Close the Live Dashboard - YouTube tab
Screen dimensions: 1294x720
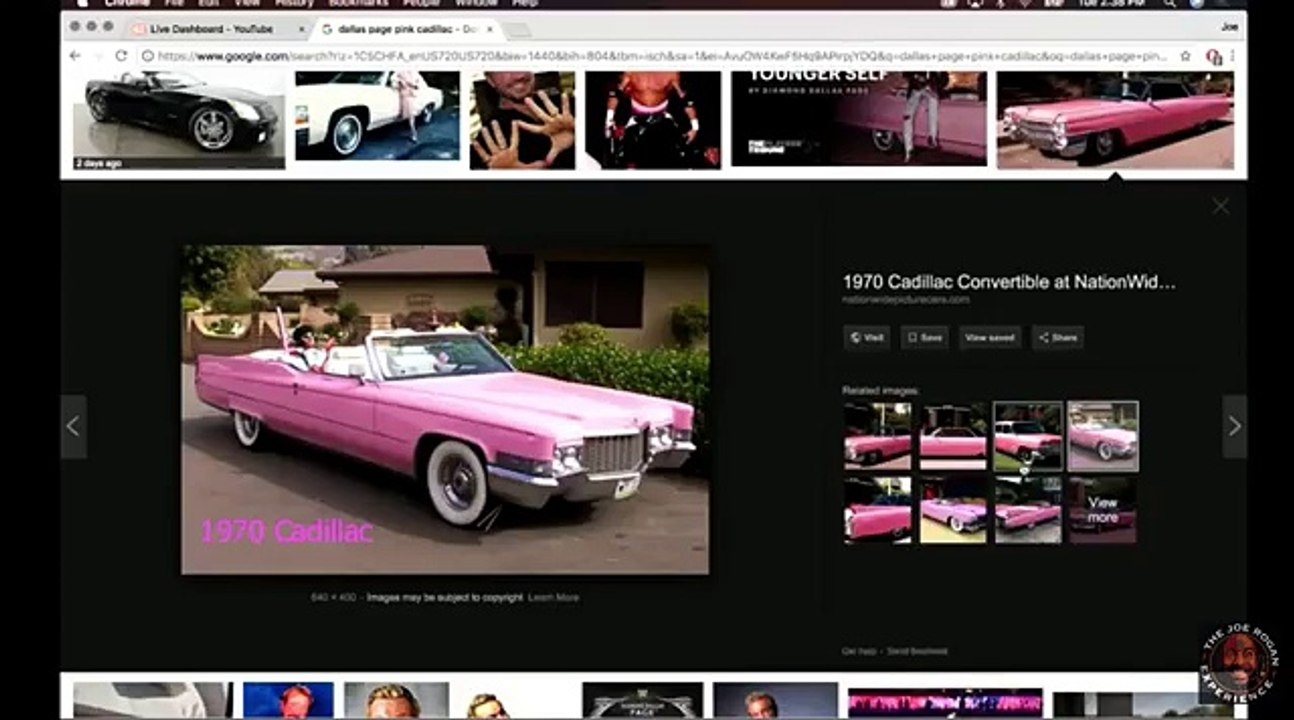302,29
